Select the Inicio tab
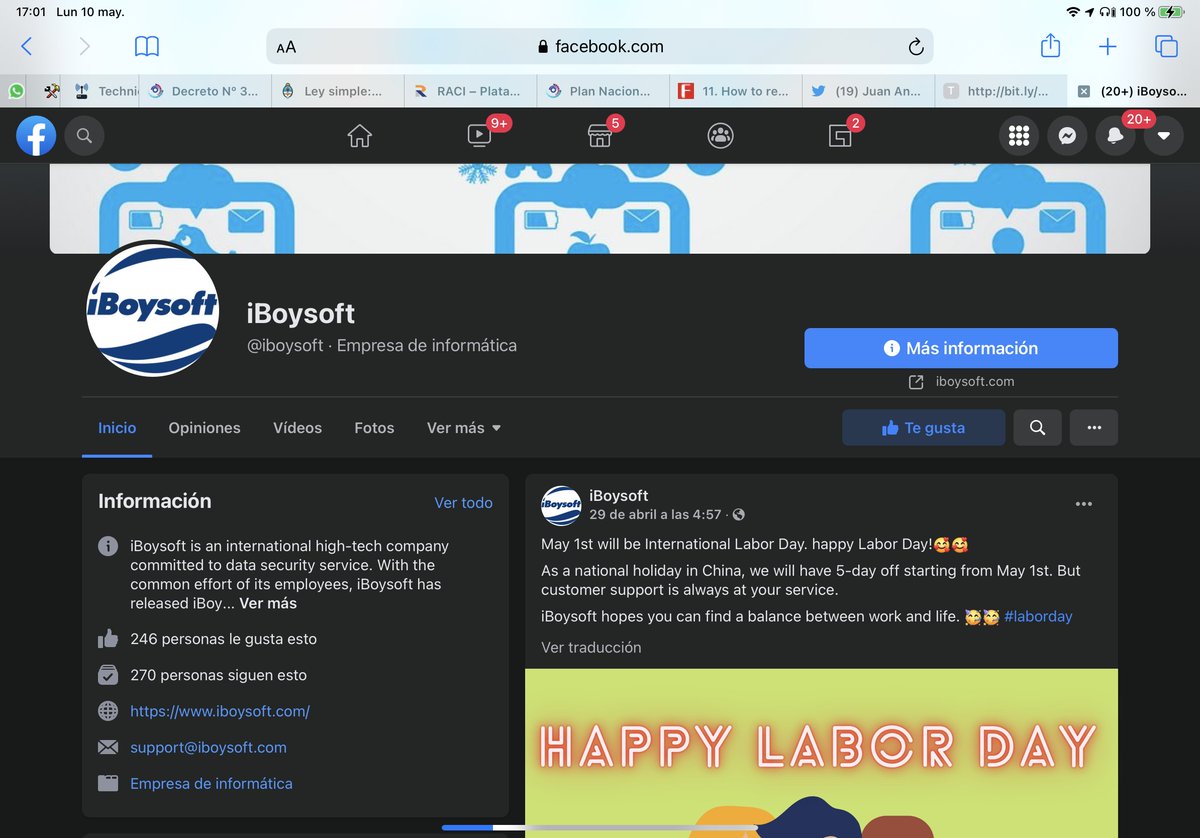 point(117,428)
